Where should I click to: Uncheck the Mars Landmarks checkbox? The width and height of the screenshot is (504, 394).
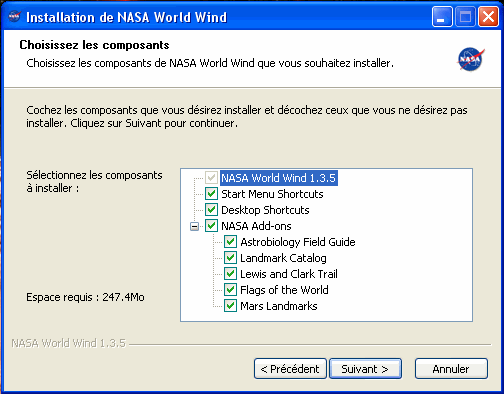[230, 306]
